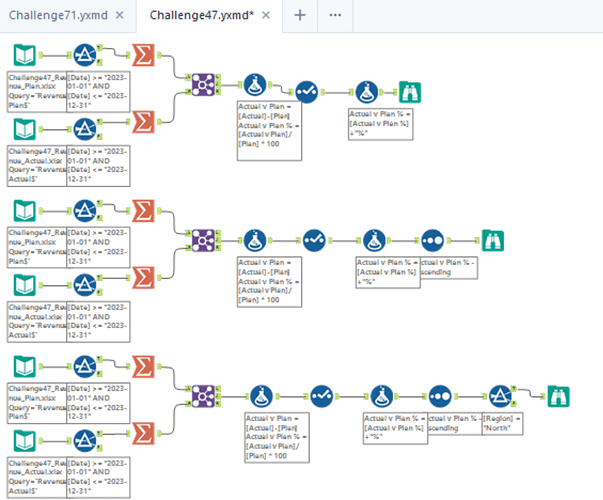This screenshot has height=500, width=603.
Task: Select the Join tool in bottom workflow
Action: click(x=203, y=396)
